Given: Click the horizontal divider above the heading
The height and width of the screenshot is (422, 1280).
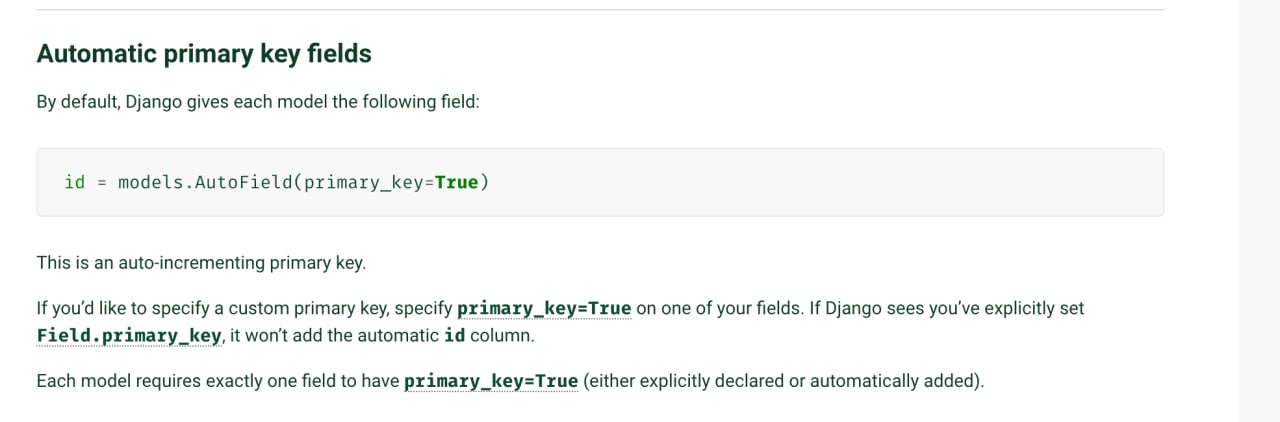Looking at the screenshot, I should 600,10.
